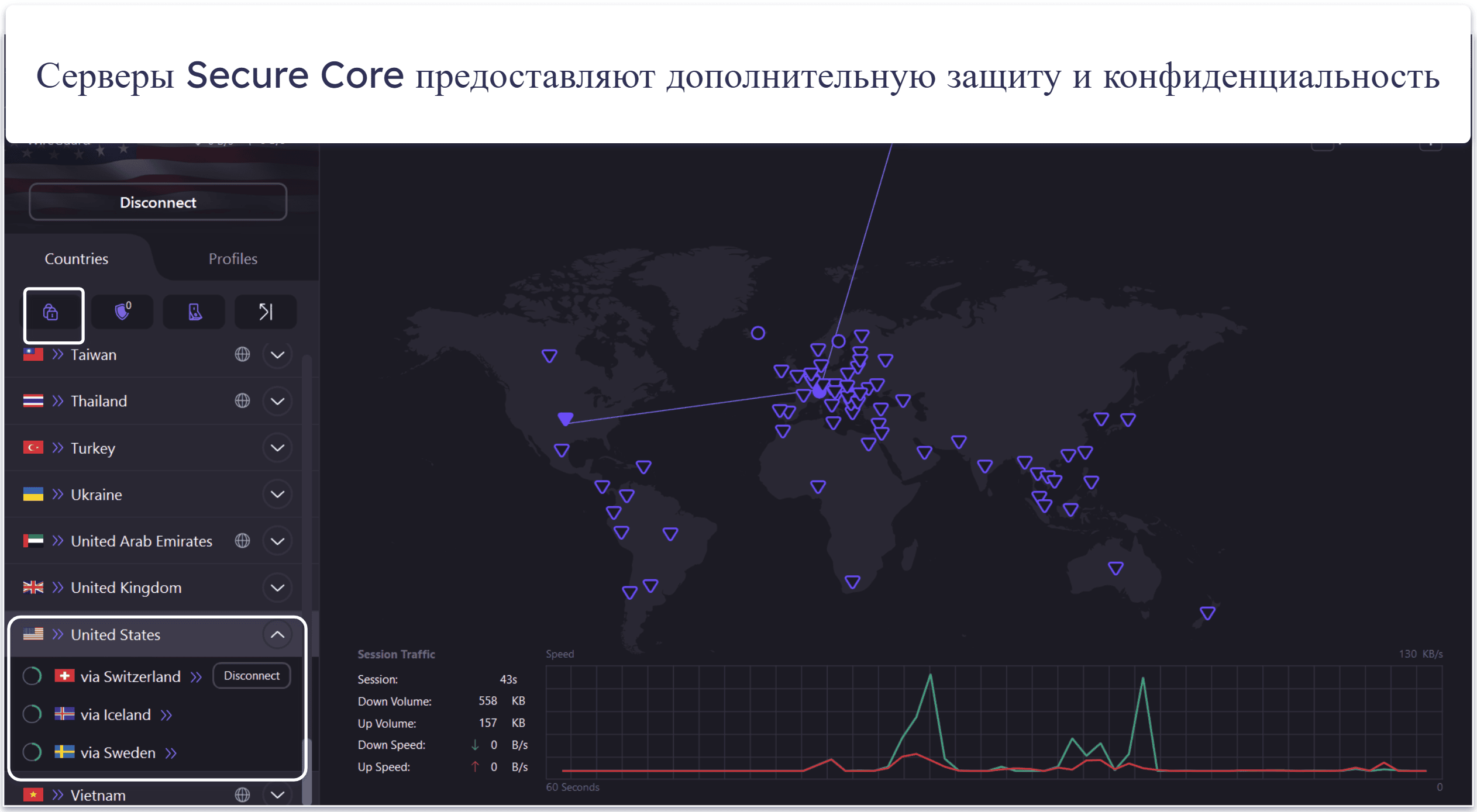Image resolution: width=1477 pixels, height=812 pixels.
Task: Expand the Turkey server list
Action: coord(278,448)
